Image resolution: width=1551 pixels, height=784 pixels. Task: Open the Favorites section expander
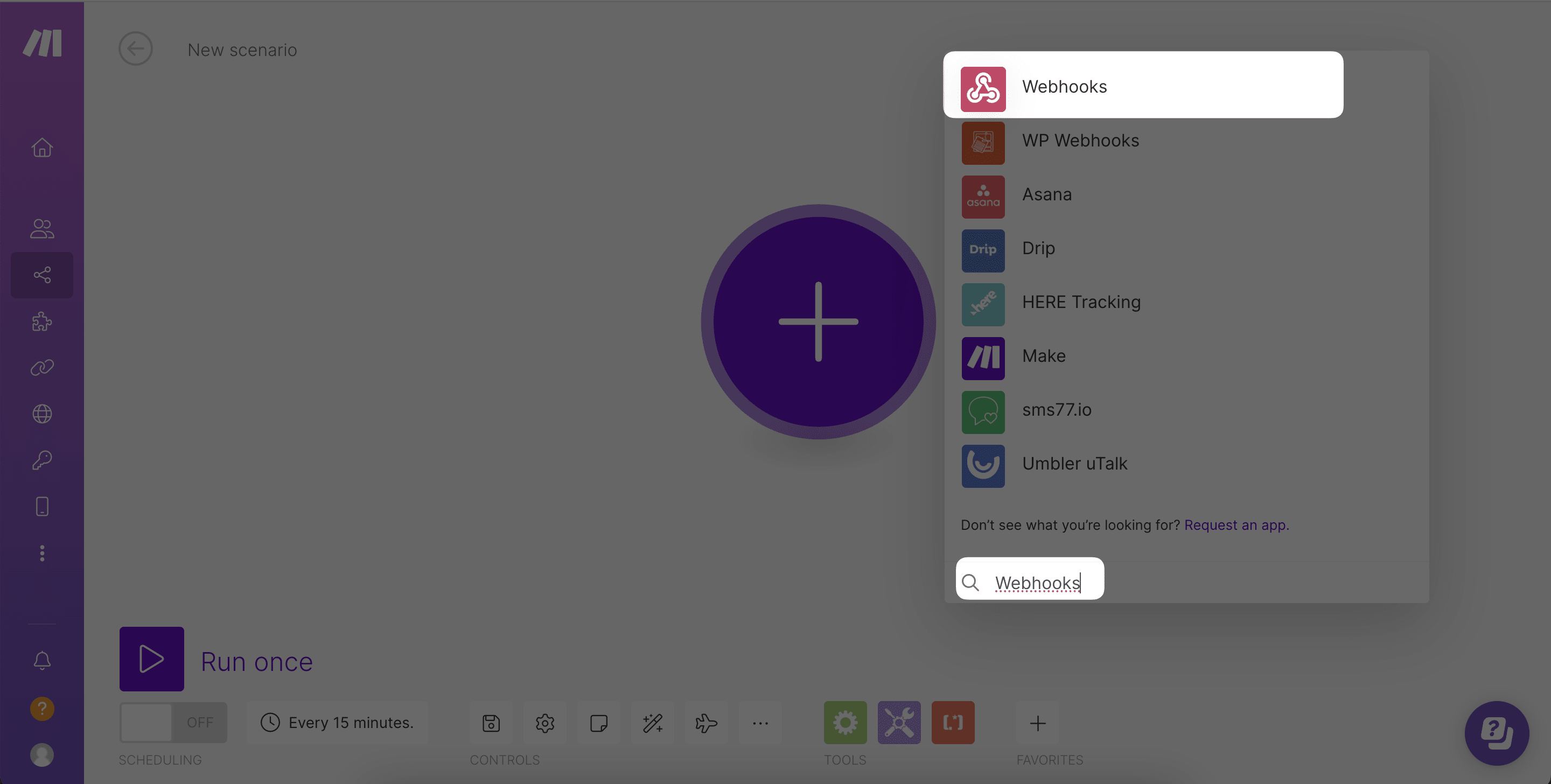pos(1038,722)
